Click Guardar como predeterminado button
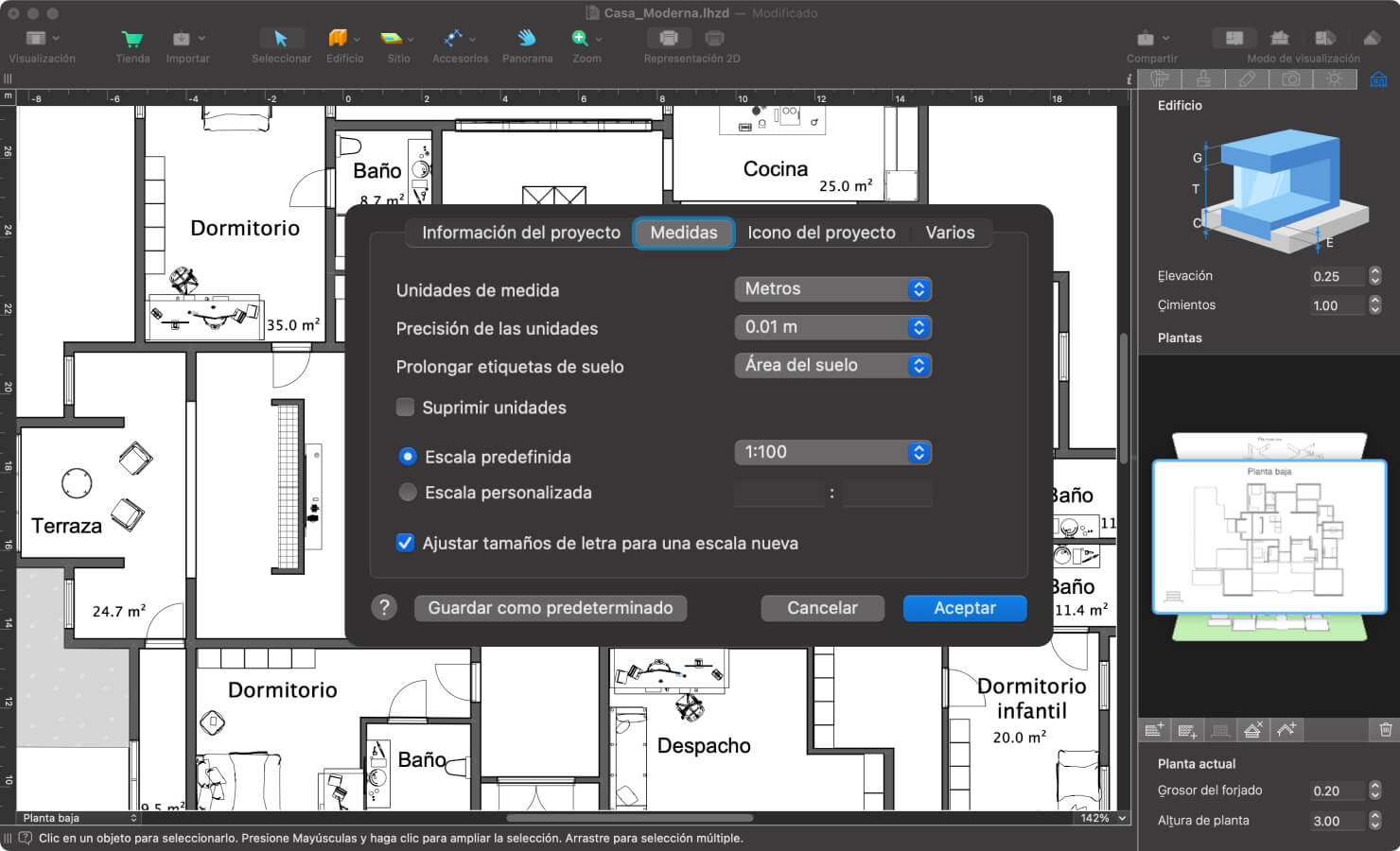The height and width of the screenshot is (851, 1400). [x=551, y=608]
